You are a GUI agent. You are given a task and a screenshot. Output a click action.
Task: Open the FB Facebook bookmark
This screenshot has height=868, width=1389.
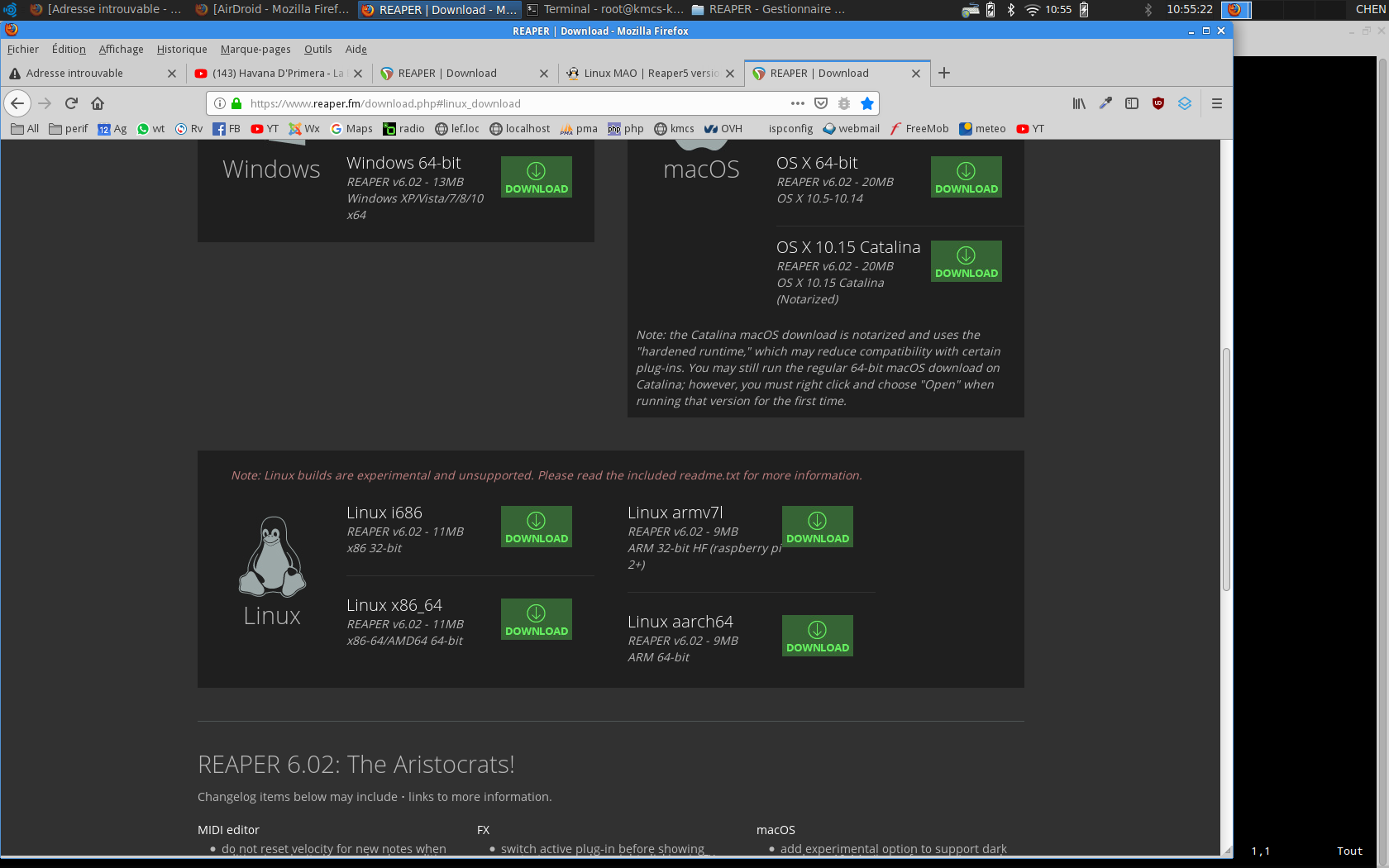[x=227, y=129]
